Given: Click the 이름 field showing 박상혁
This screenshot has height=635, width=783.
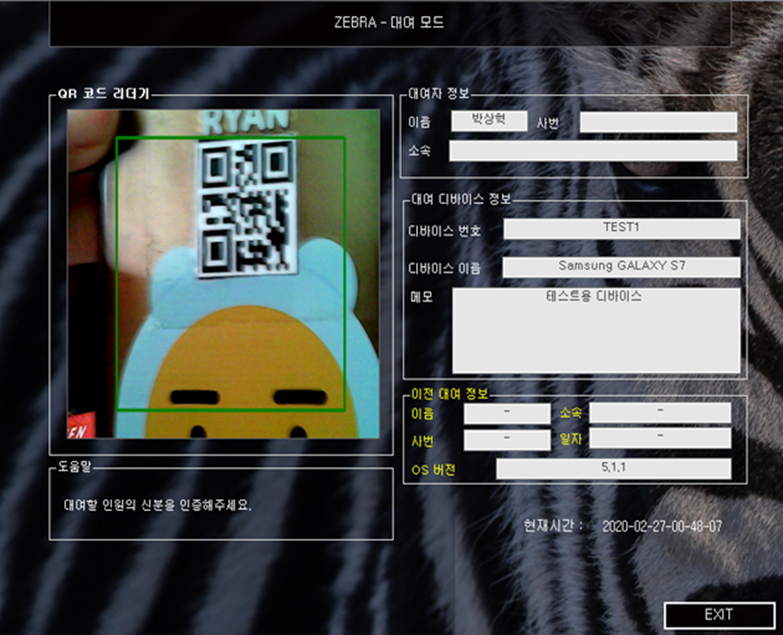Looking at the screenshot, I should click(x=489, y=121).
